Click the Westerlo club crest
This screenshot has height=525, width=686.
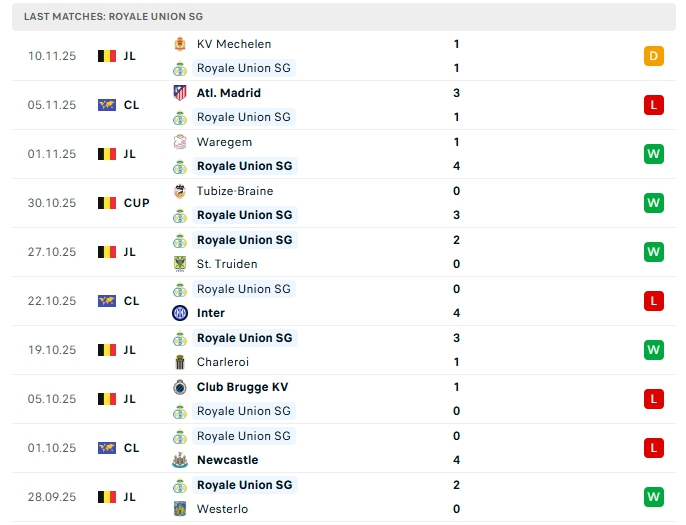(180, 509)
